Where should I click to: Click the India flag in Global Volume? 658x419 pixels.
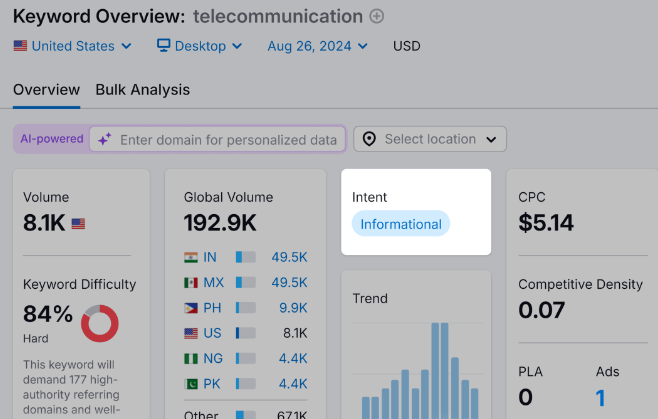click(x=191, y=257)
